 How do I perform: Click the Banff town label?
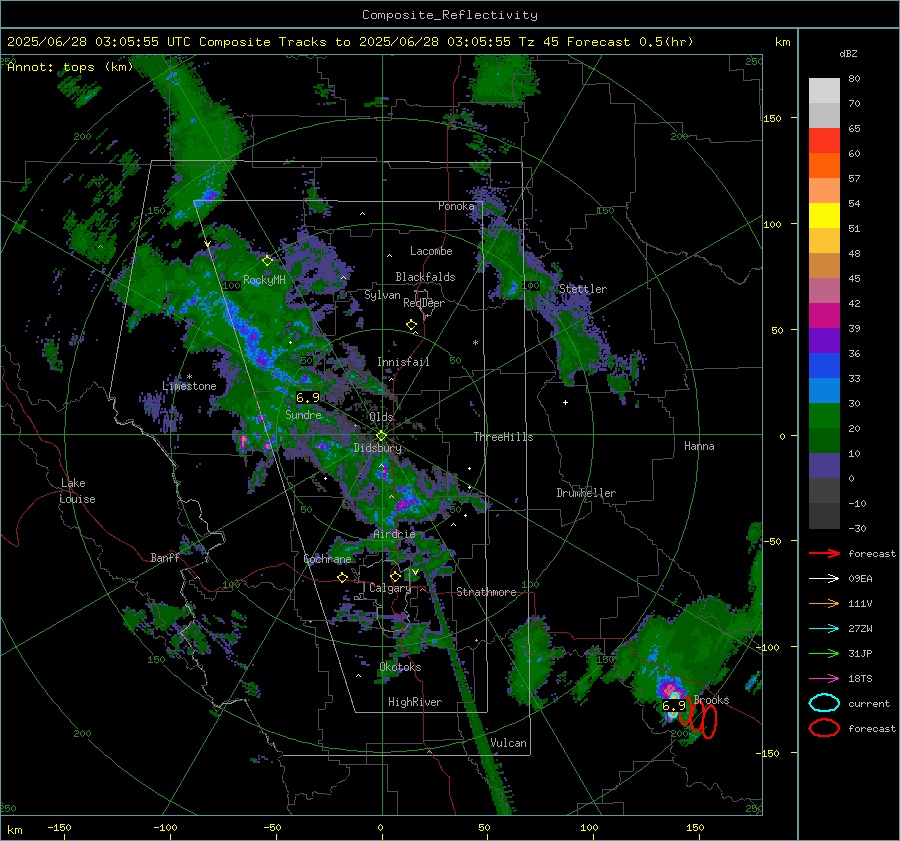[165, 557]
